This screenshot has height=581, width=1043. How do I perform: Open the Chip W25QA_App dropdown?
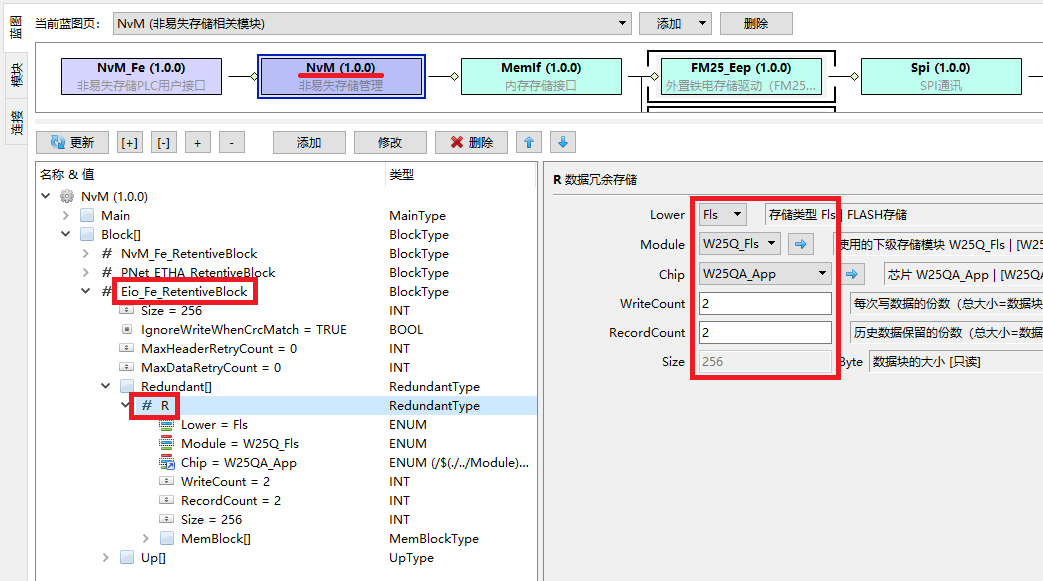point(765,274)
